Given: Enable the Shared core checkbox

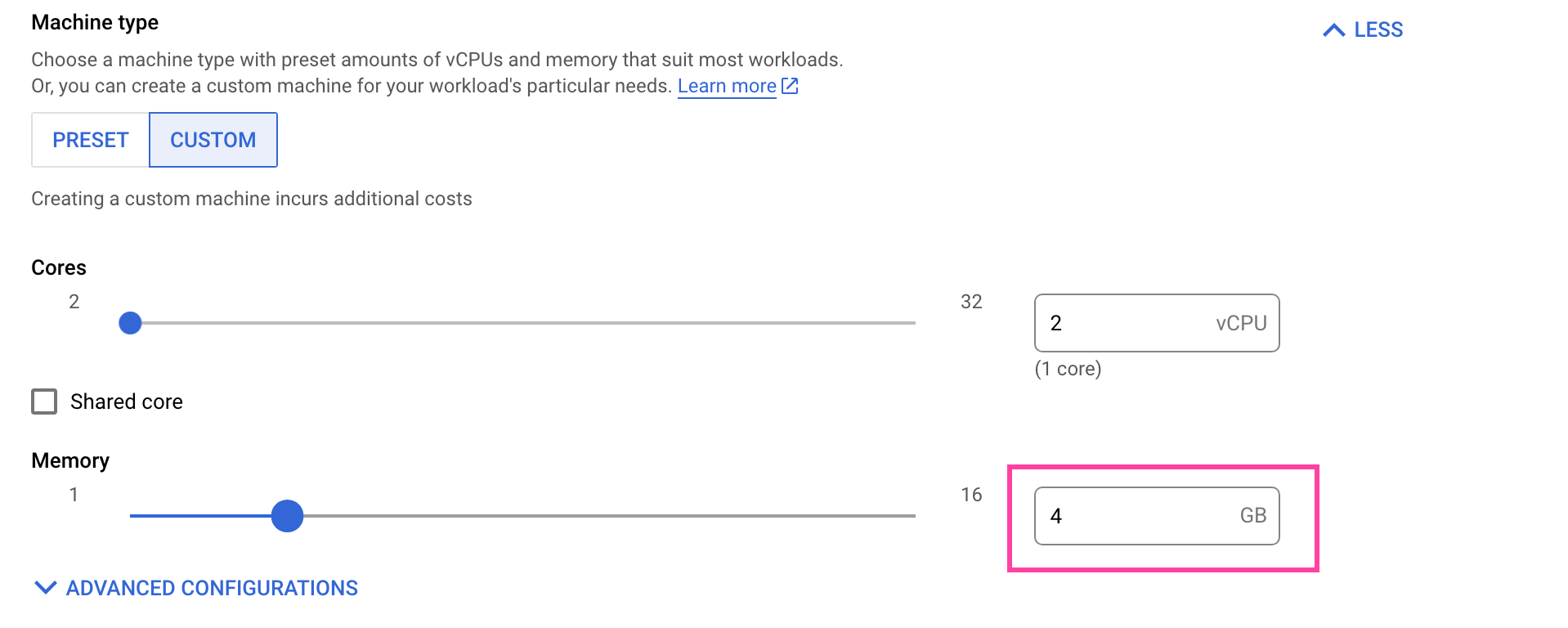Looking at the screenshot, I should (44, 401).
